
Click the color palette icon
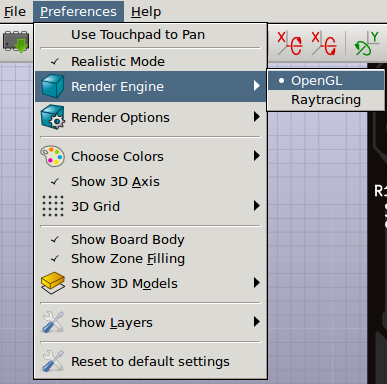point(52,156)
